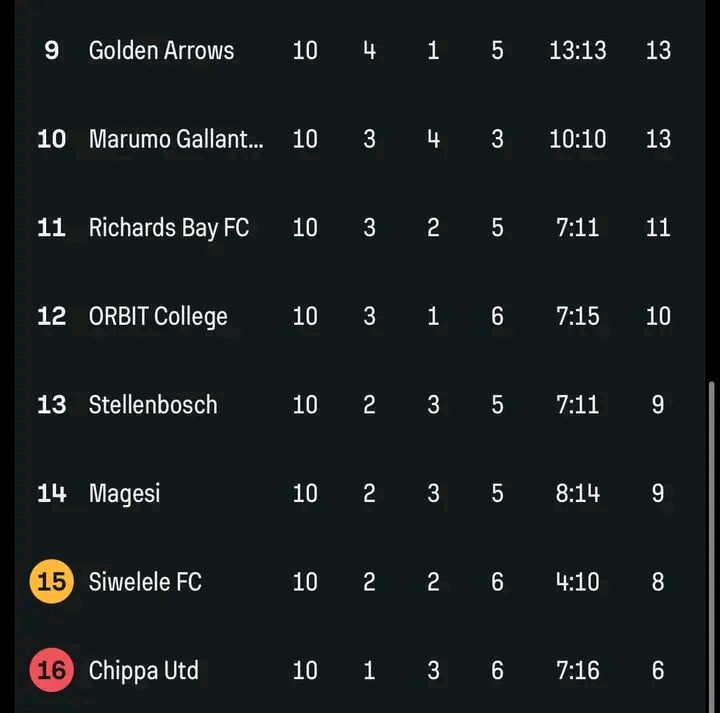Click Chippa Utd's points total of 6

pos(657,669)
